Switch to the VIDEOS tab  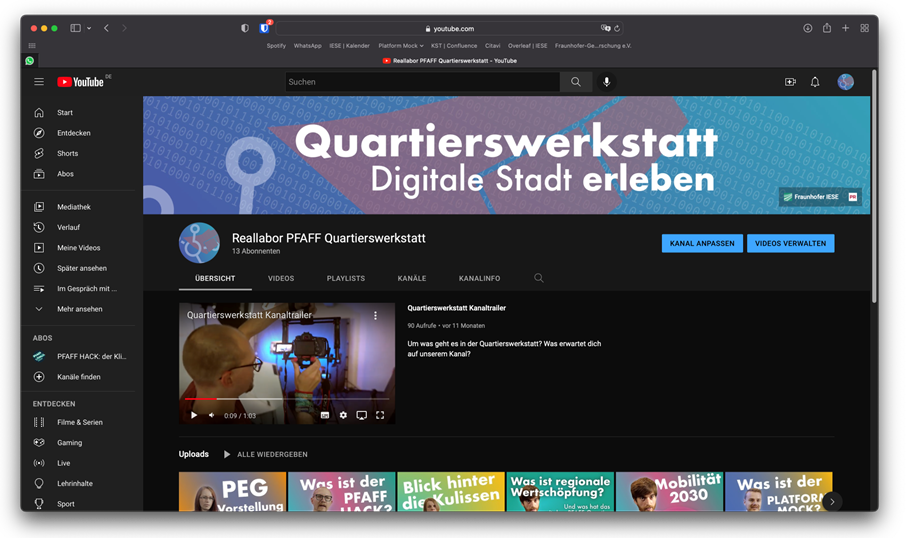(x=281, y=278)
